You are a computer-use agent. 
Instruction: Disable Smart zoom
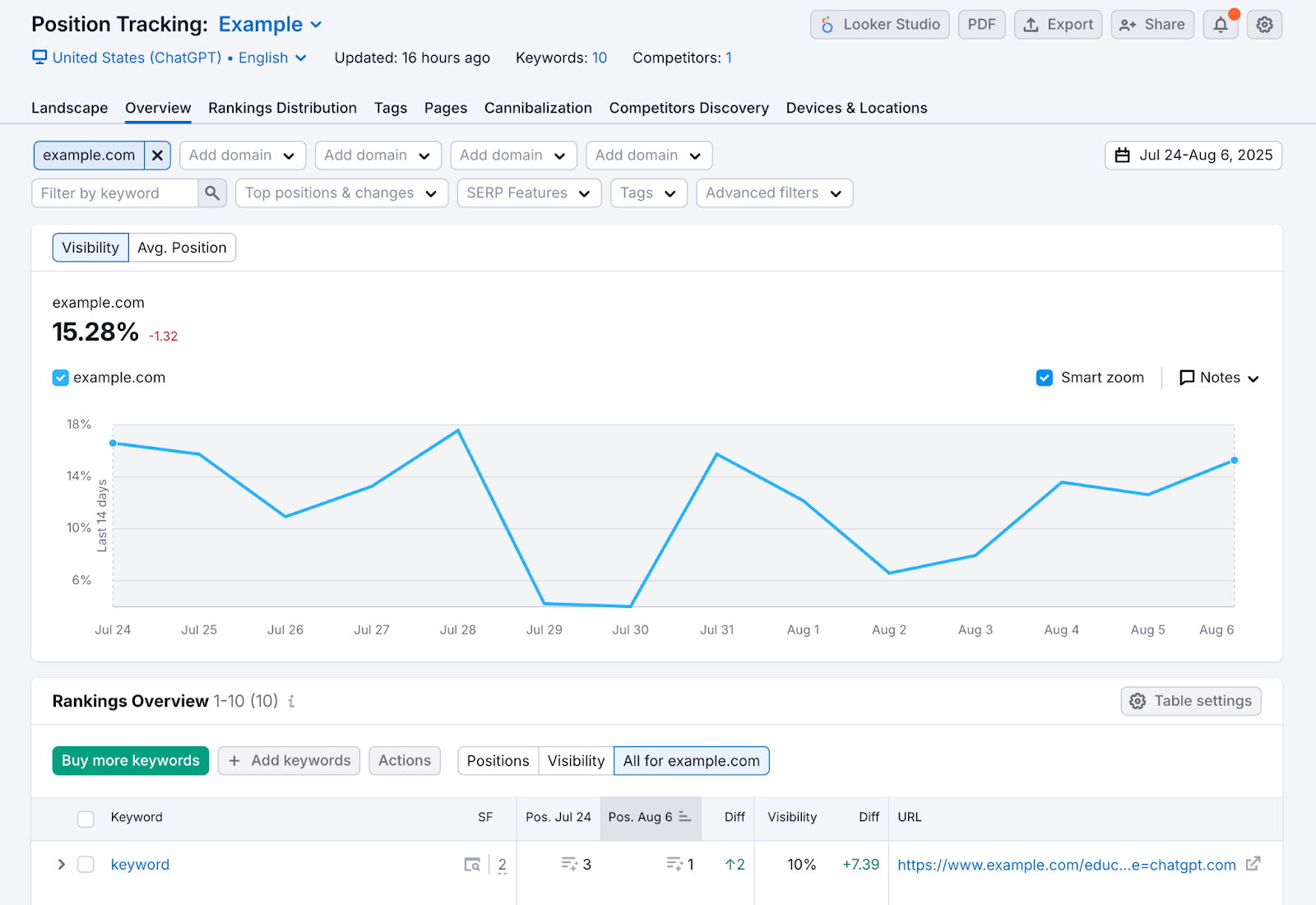click(x=1045, y=377)
